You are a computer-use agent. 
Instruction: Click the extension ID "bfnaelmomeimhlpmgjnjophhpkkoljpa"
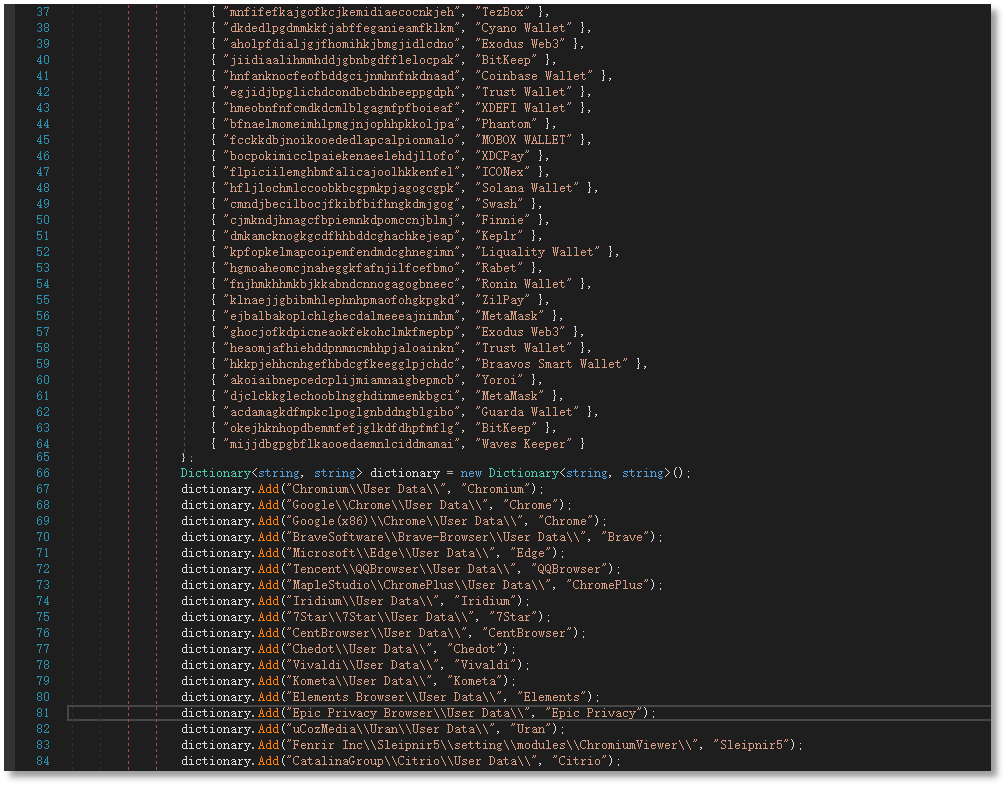click(342, 124)
